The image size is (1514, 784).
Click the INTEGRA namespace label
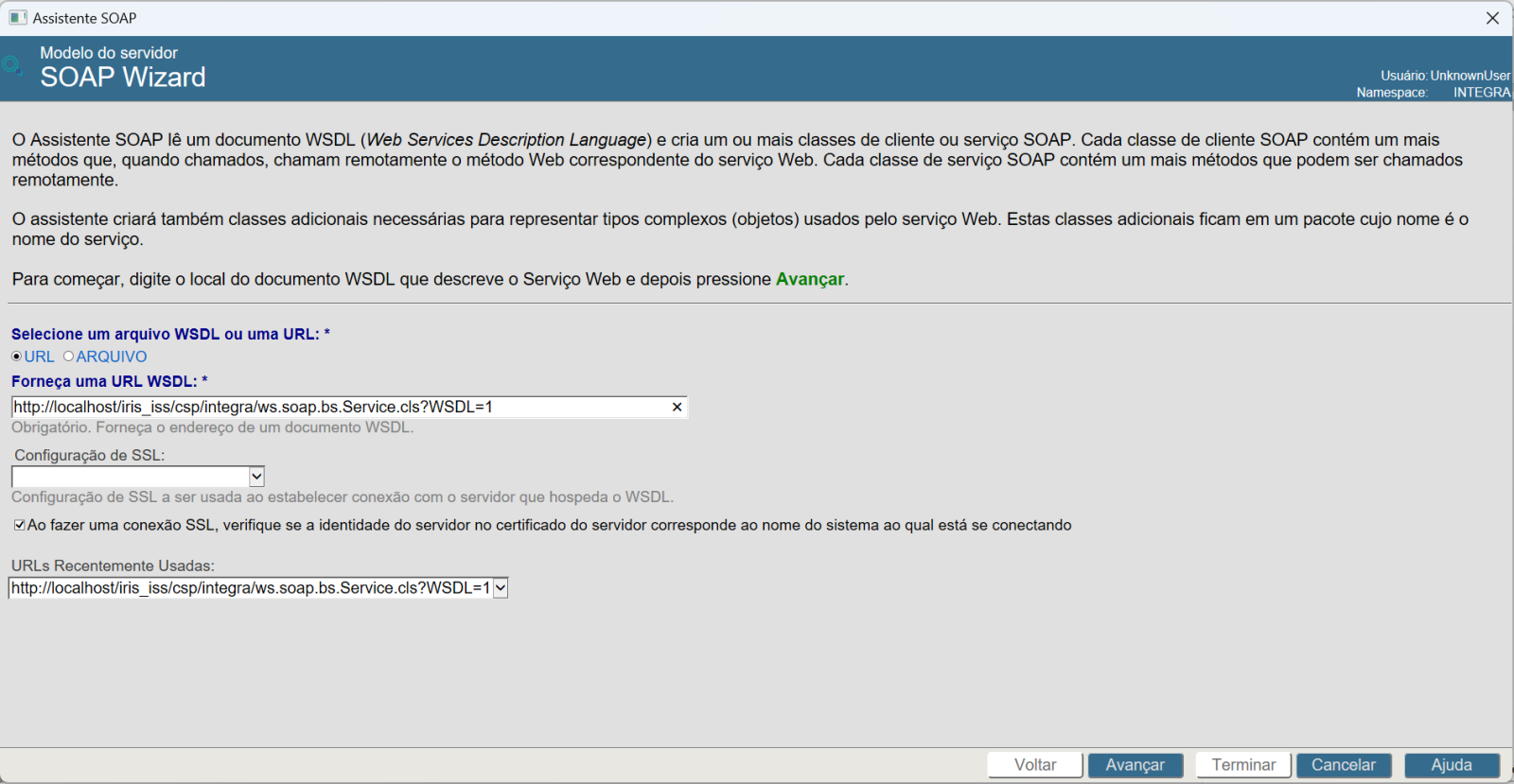pyautogui.click(x=1482, y=93)
